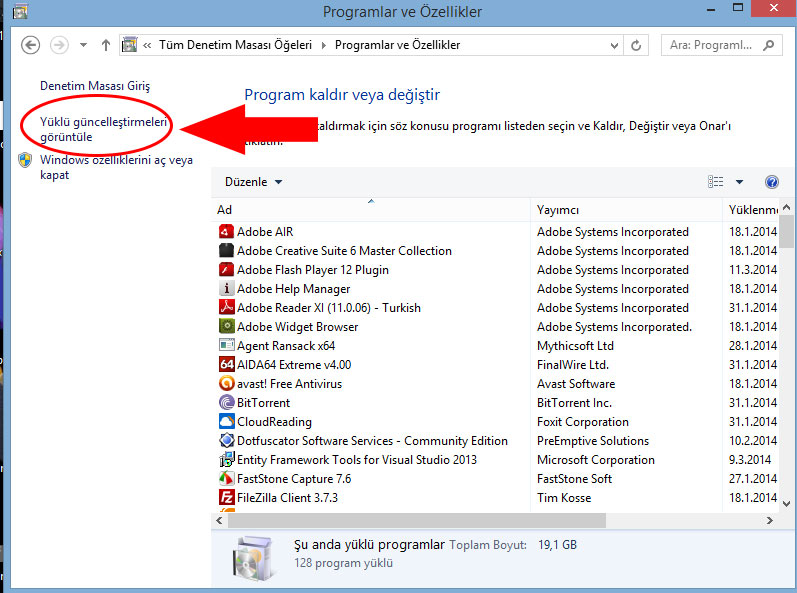Screen dimensions: 797x593
Task: Click the window title bar icon
Action: (x=20, y=11)
